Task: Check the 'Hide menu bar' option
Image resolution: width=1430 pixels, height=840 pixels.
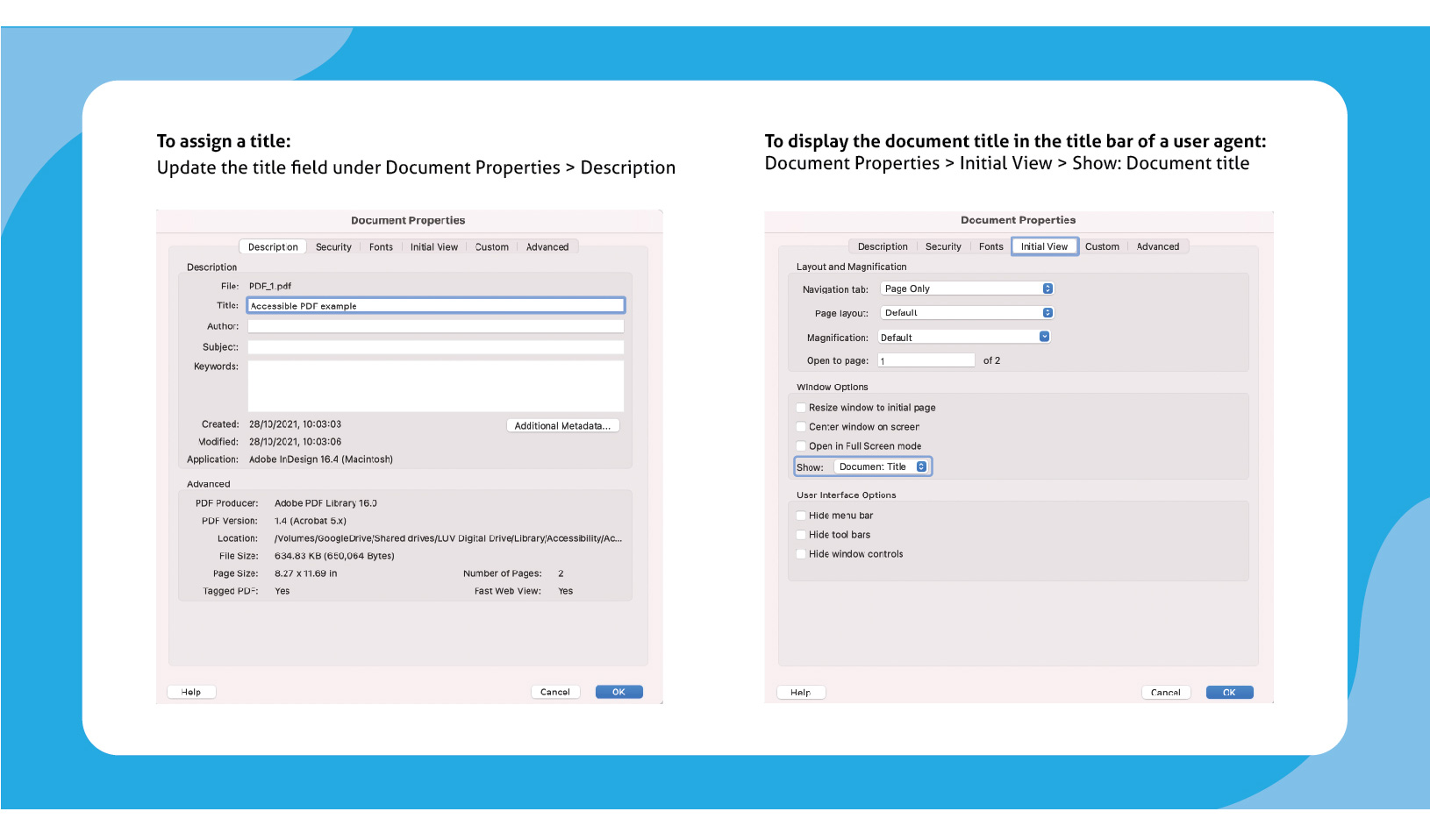Action: click(x=801, y=516)
